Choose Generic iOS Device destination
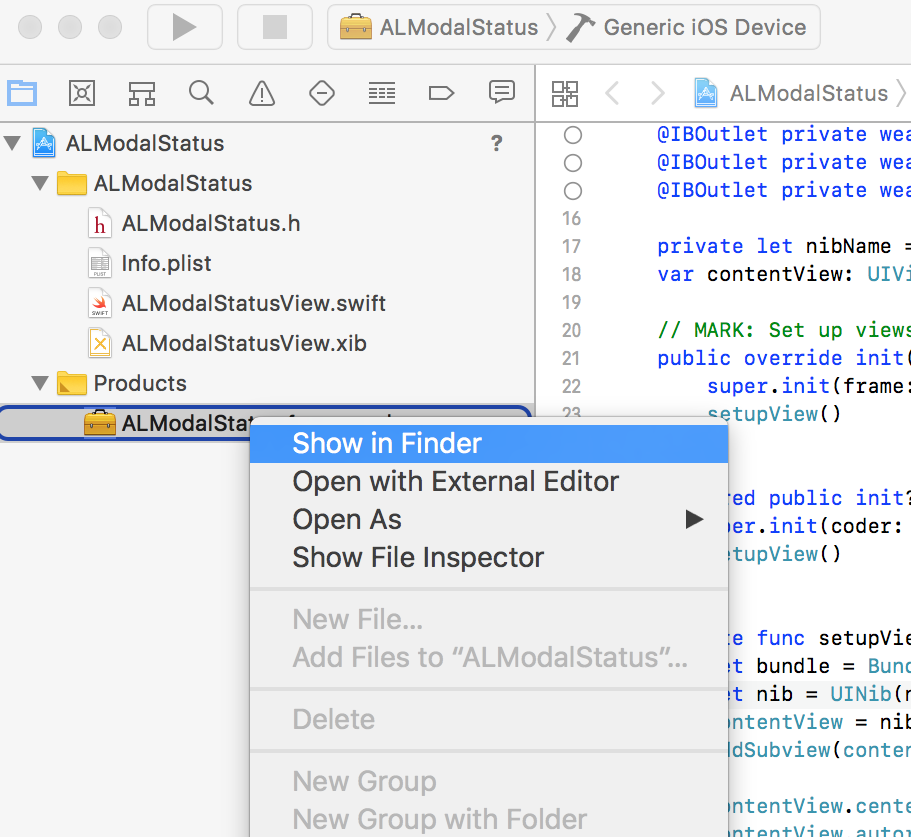Image resolution: width=911 pixels, height=837 pixels. tap(687, 27)
